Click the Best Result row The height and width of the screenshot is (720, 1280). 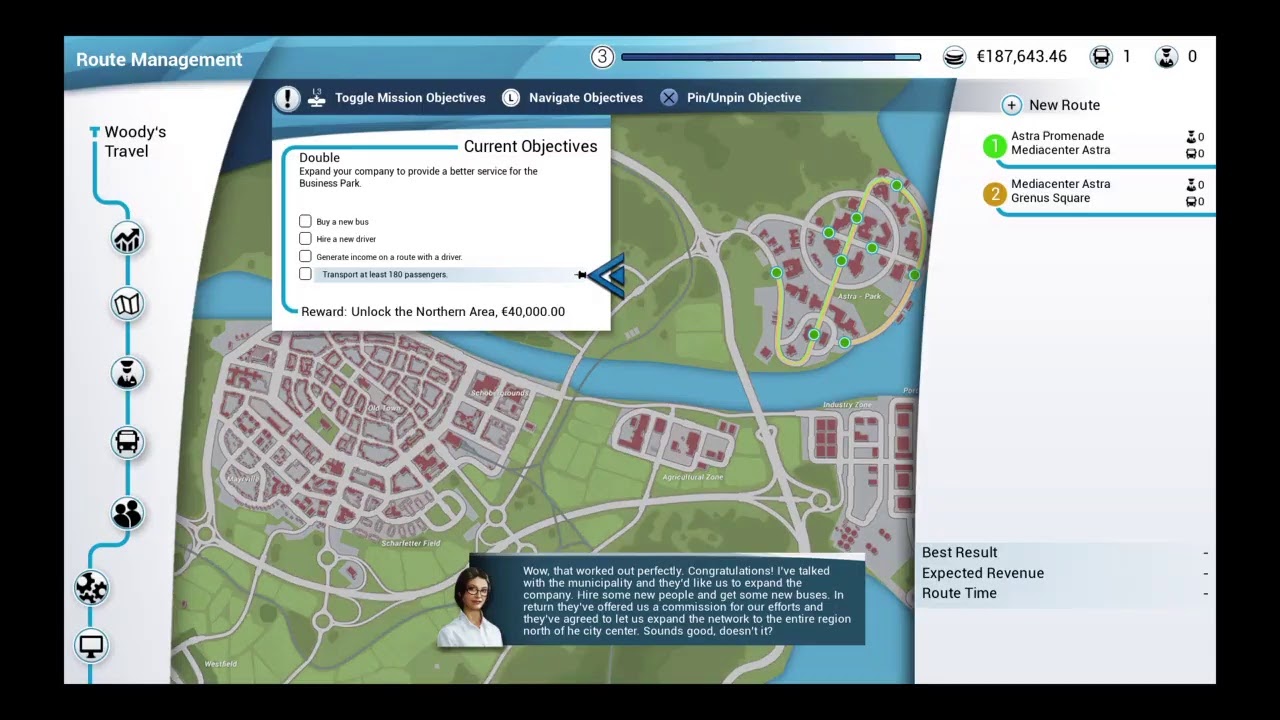click(x=1065, y=552)
